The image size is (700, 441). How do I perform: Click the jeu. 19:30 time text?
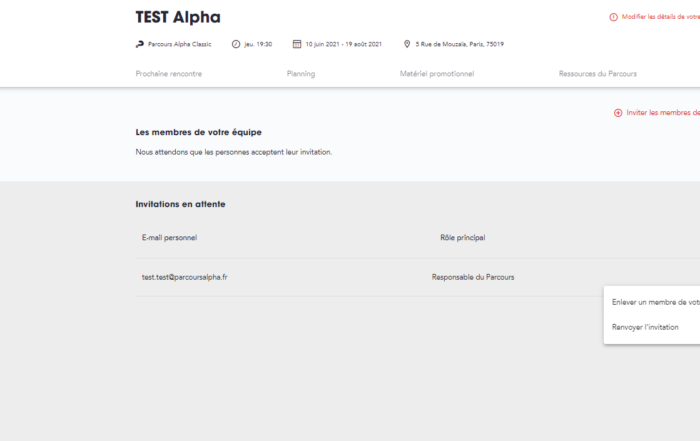coord(258,44)
